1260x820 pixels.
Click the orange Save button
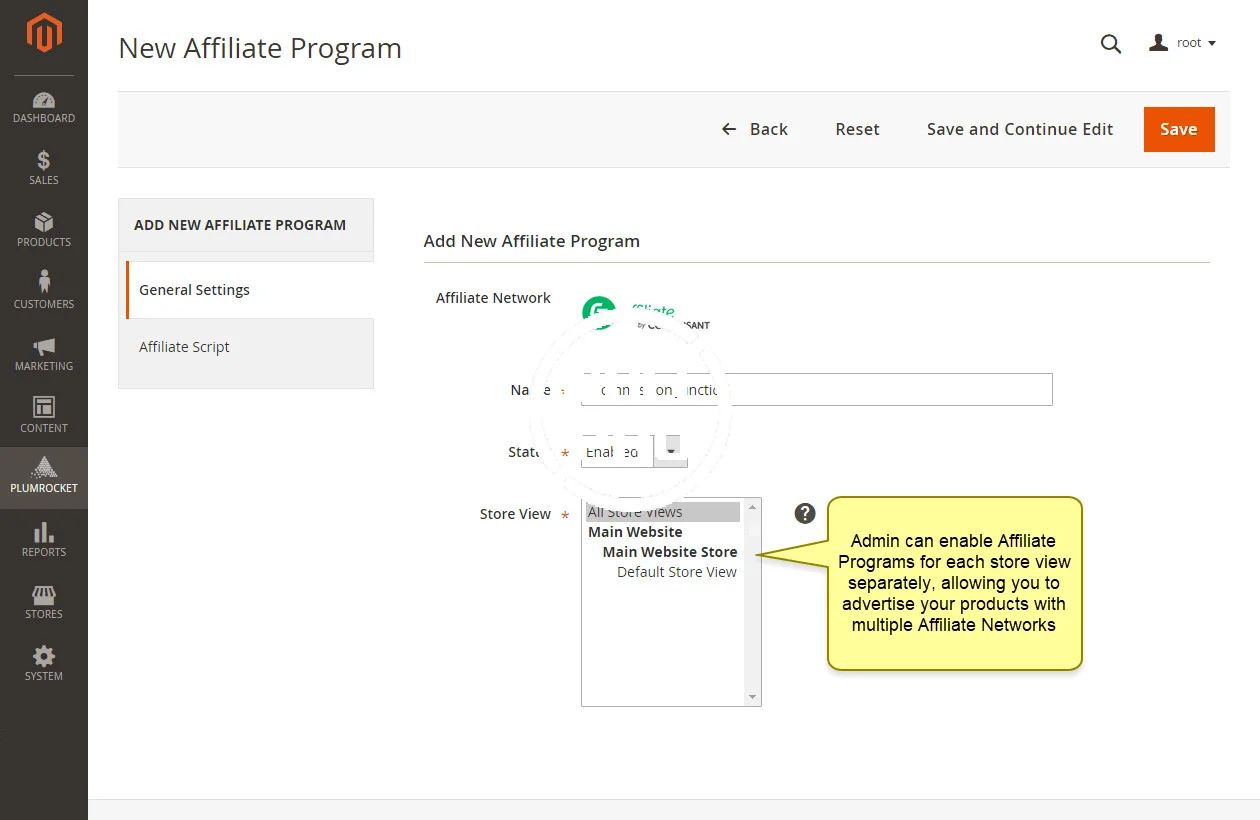click(1178, 129)
